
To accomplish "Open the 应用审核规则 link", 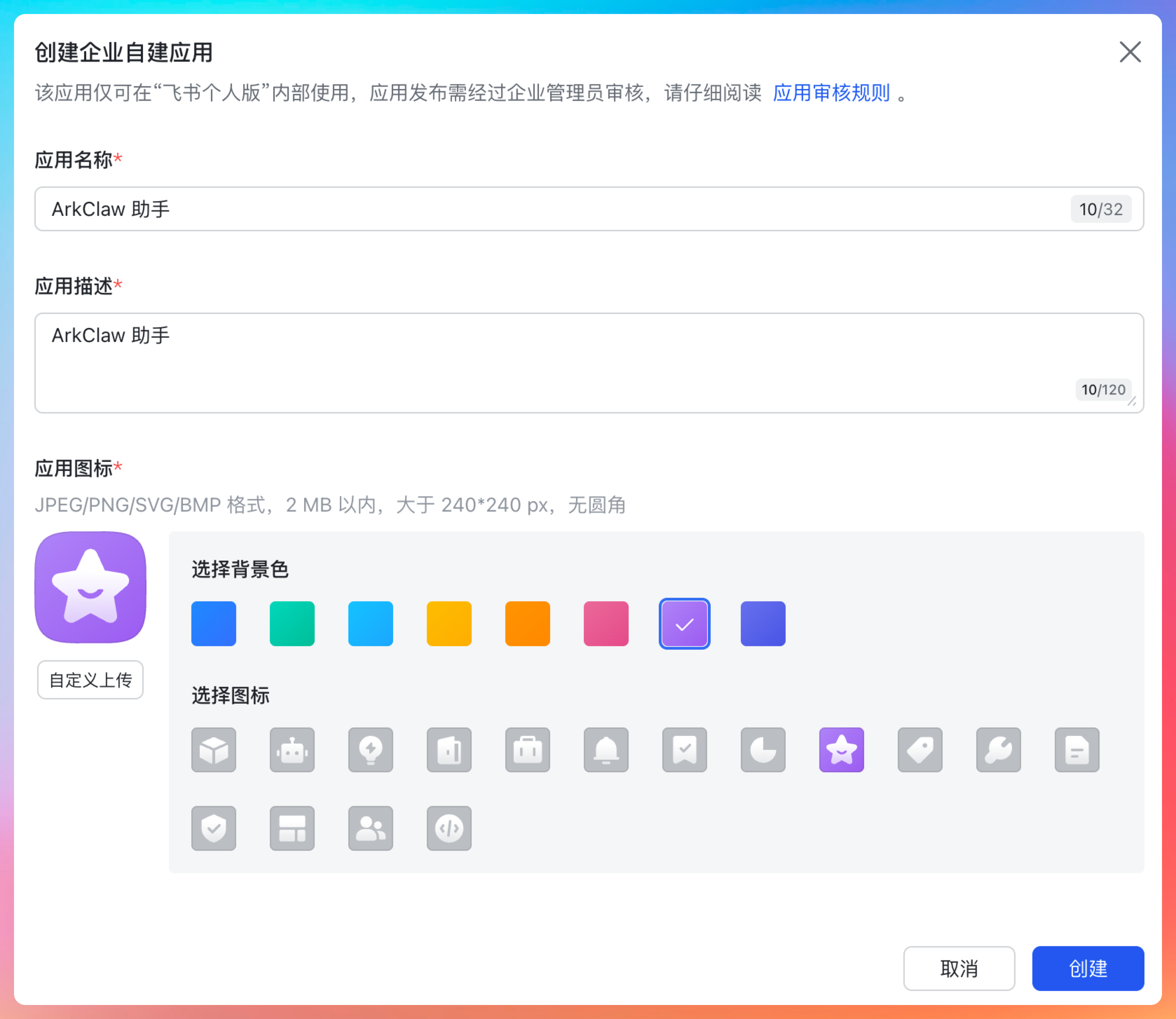I will tap(831, 92).
